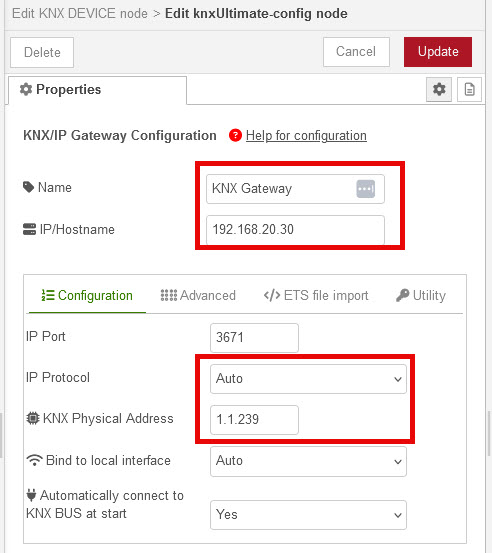Open the Automatically connect to KNX BUS dropdown
Screen dimensions: 492x553
point(308,515)
